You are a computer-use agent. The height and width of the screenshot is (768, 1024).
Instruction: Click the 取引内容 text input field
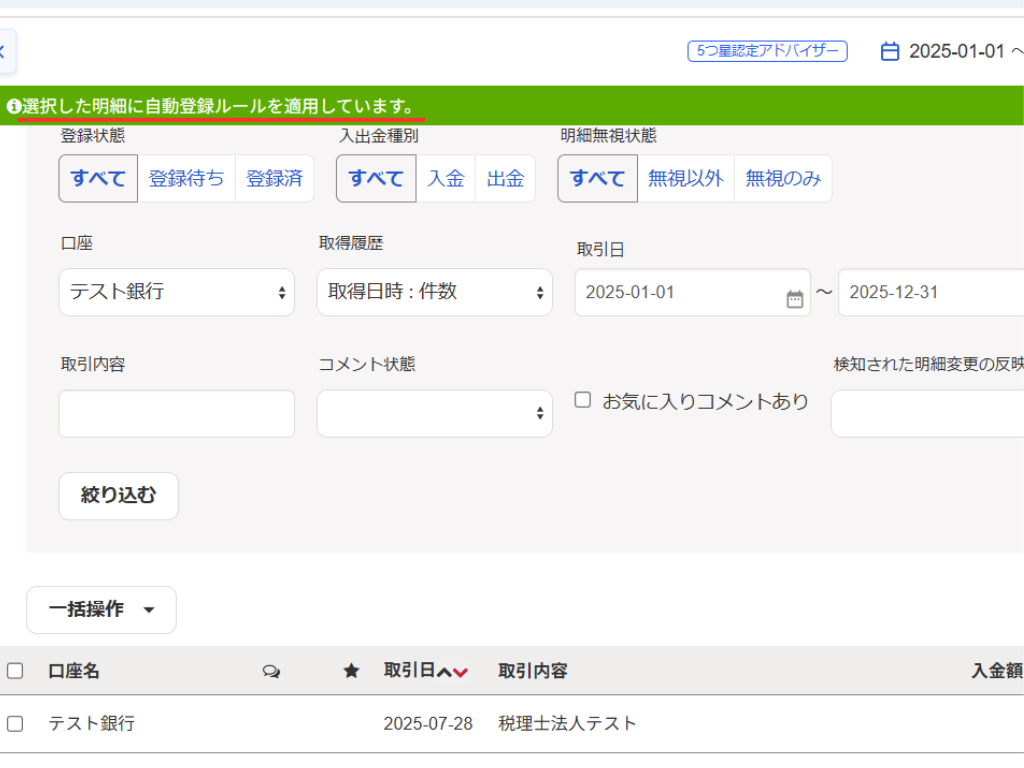pos(177,413)
